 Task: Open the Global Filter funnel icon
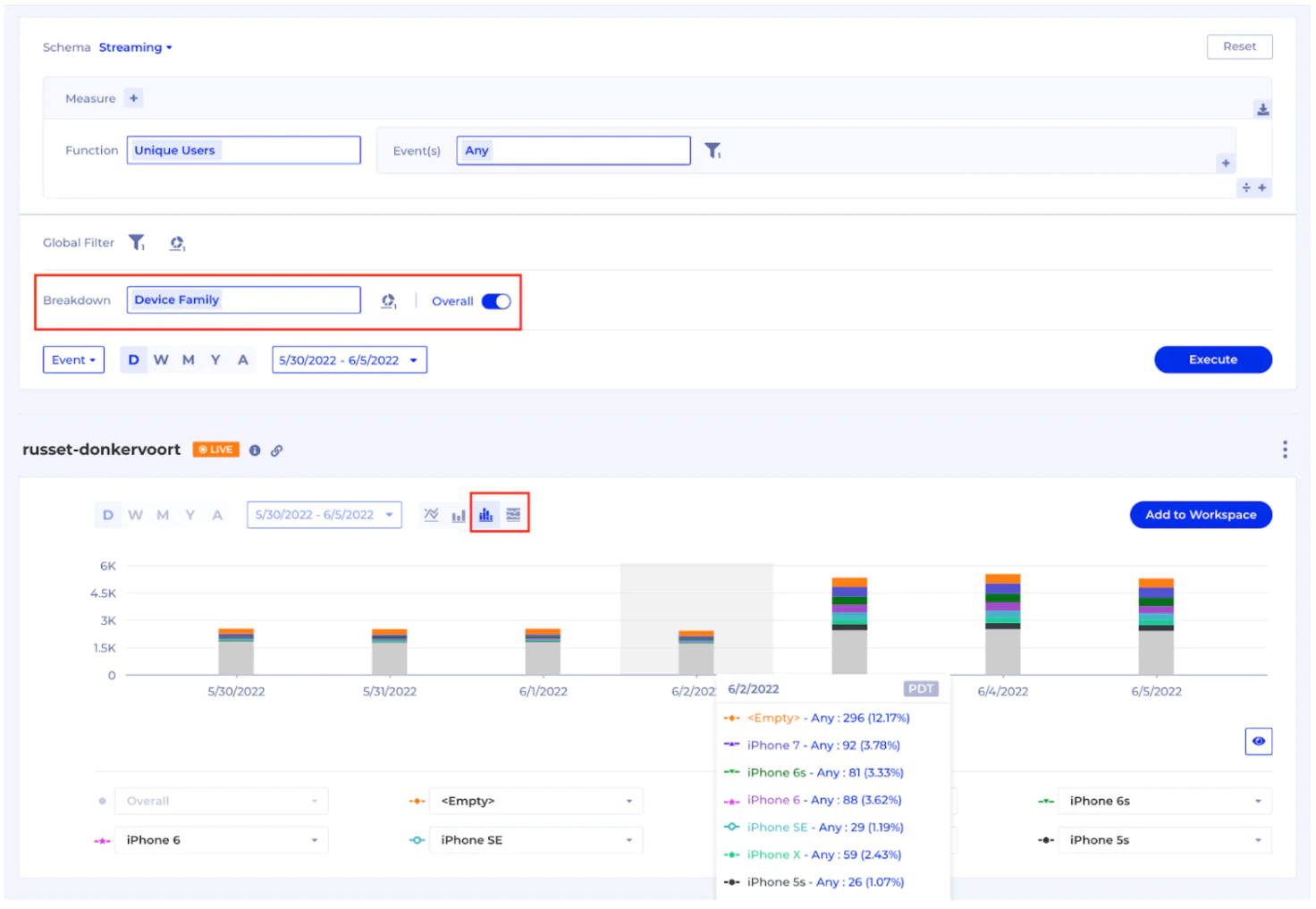tap(136, 241)
